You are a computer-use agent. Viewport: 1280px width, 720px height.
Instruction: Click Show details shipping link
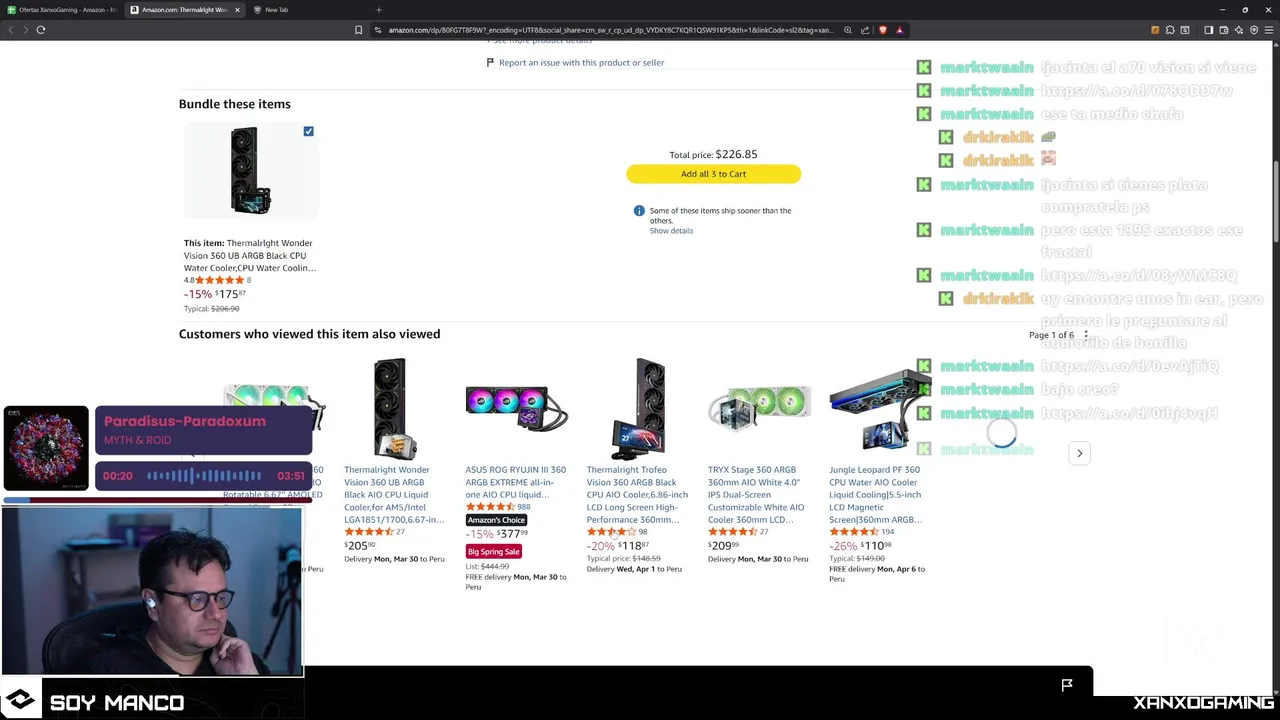[671, 231]
